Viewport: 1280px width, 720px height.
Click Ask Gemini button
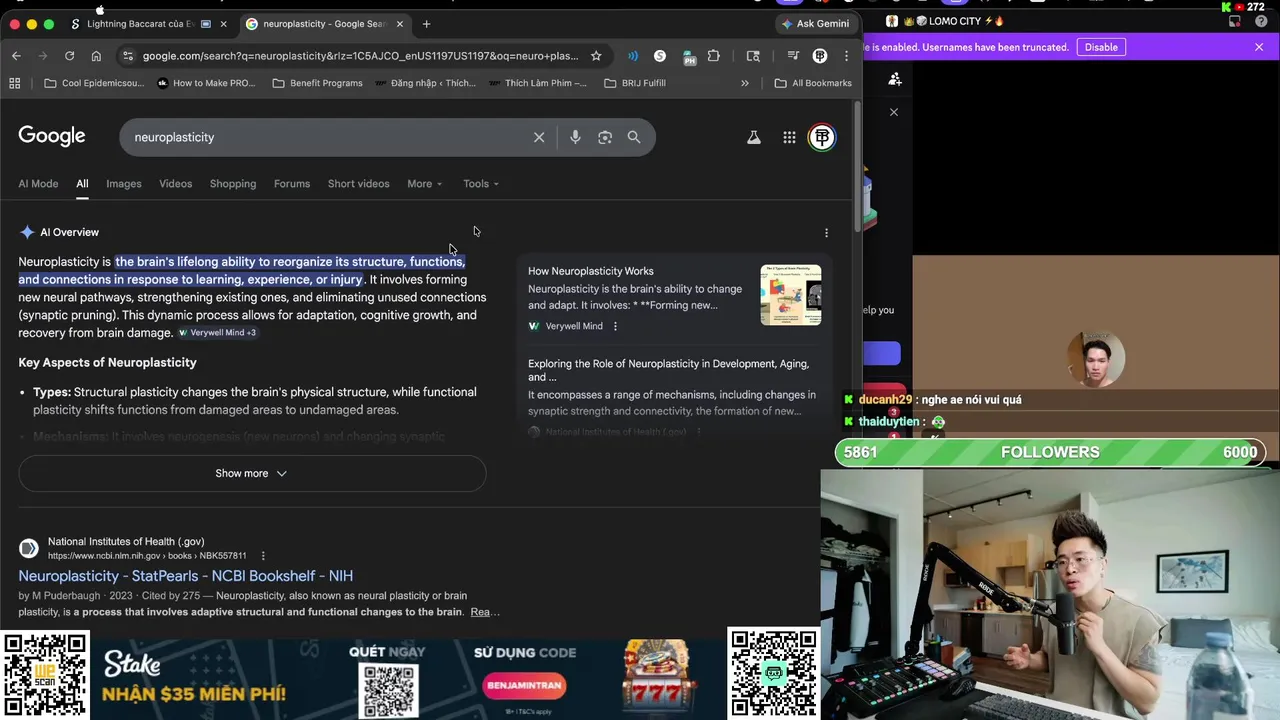[816, 24]
